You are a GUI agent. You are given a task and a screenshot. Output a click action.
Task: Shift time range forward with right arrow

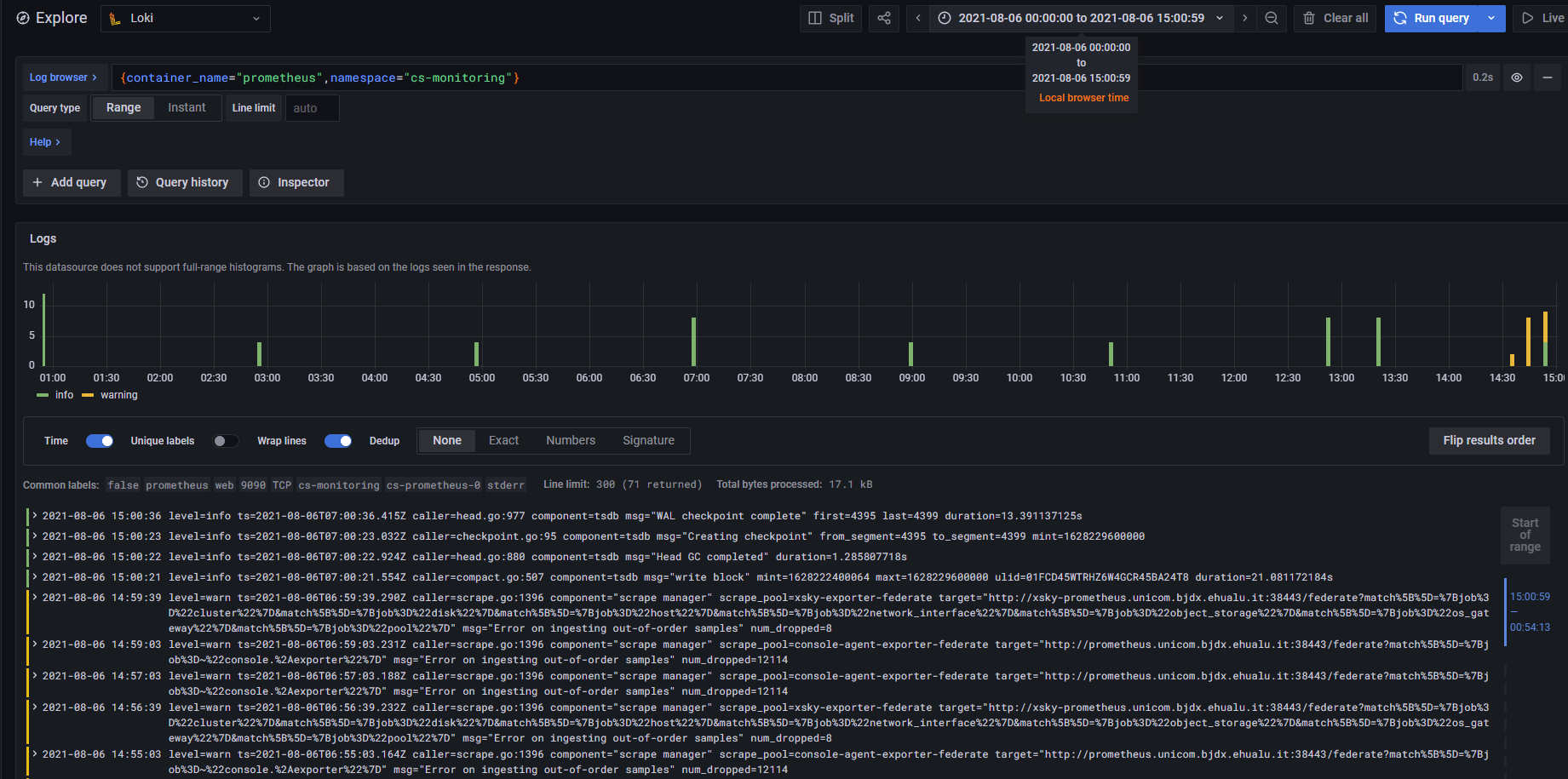coord(1244,18)
